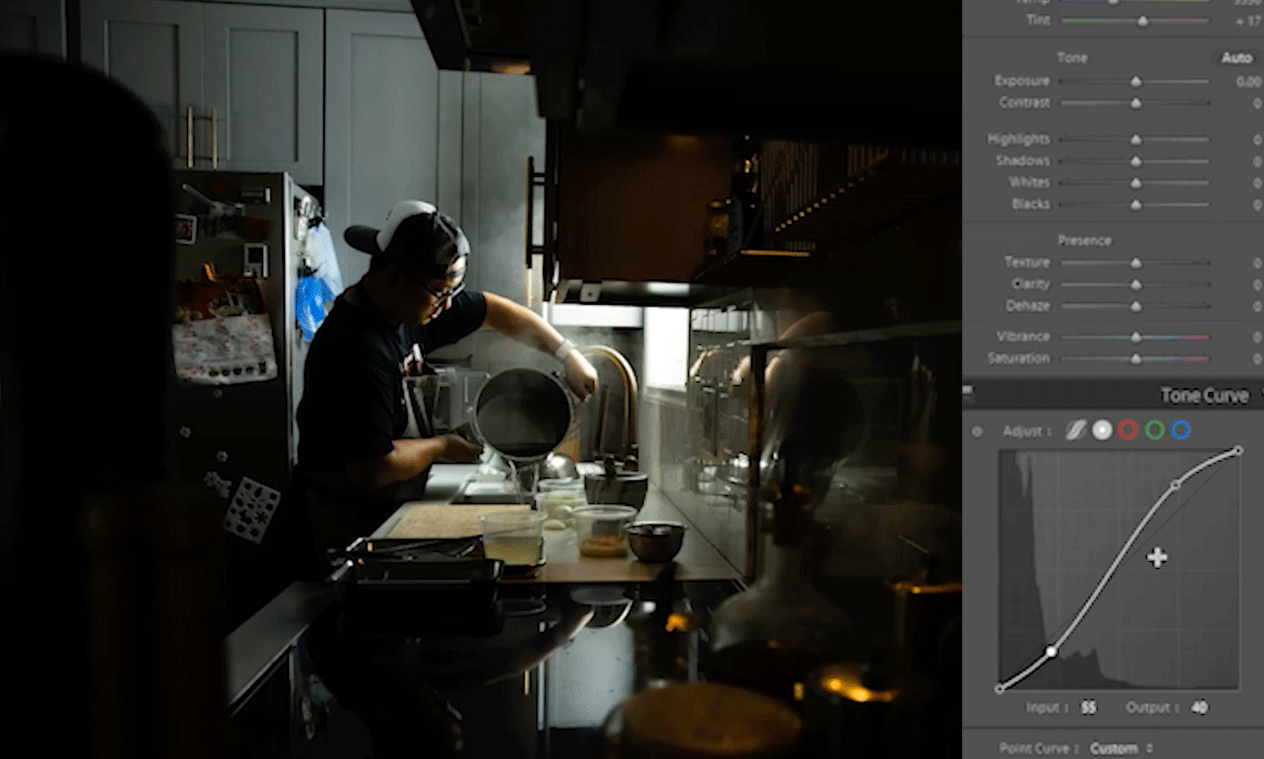Click the Vibrance label text
The width and height of the screenshot is (1264, 759).
[x=1023, y=337]
